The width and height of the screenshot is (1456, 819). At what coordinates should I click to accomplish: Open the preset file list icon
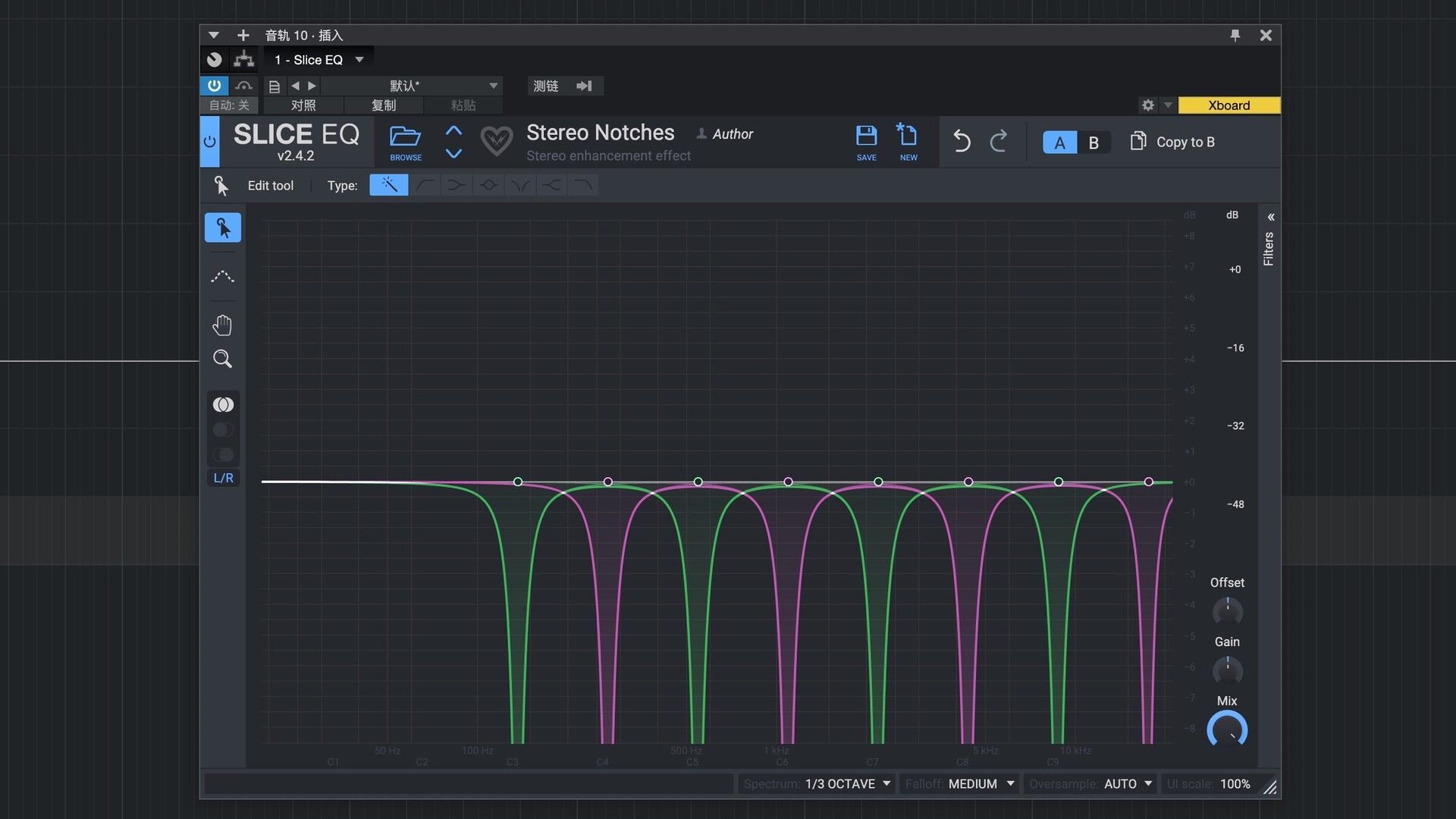click(x=275, y=86)
